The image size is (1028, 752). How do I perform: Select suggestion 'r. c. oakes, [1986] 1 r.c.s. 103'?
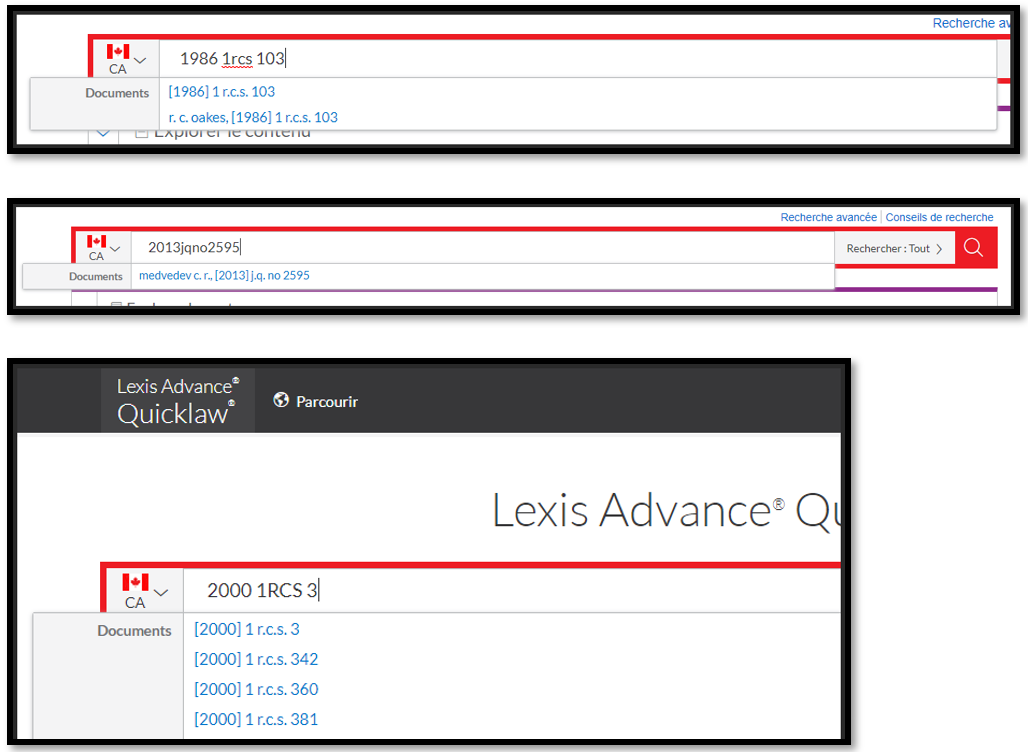point(253,117)
